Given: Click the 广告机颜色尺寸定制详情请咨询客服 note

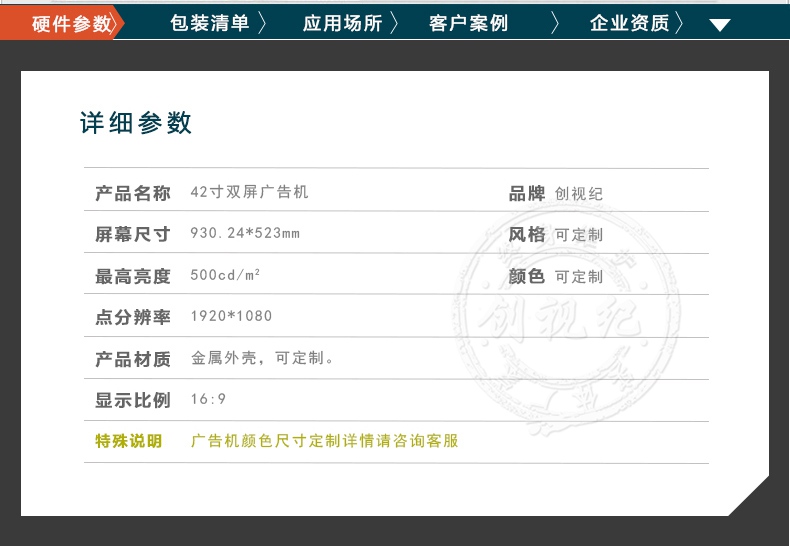Looking at the screenshot, I should pyautogui.click(x=324, y=440).
